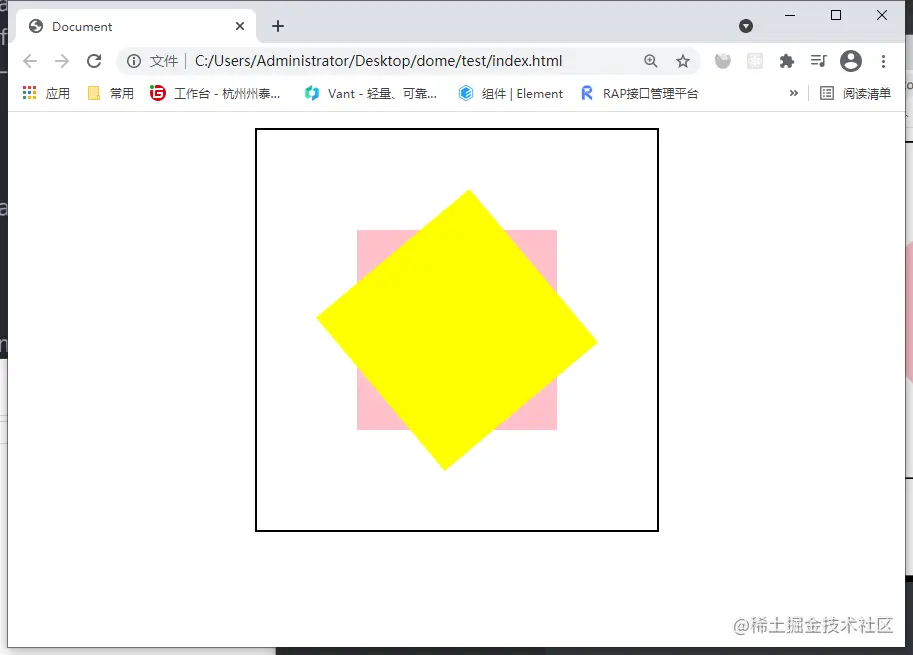Expand hidden bookmarks with double chevron
The width and height of the screenshot is (913, 655).
point(793,93)
